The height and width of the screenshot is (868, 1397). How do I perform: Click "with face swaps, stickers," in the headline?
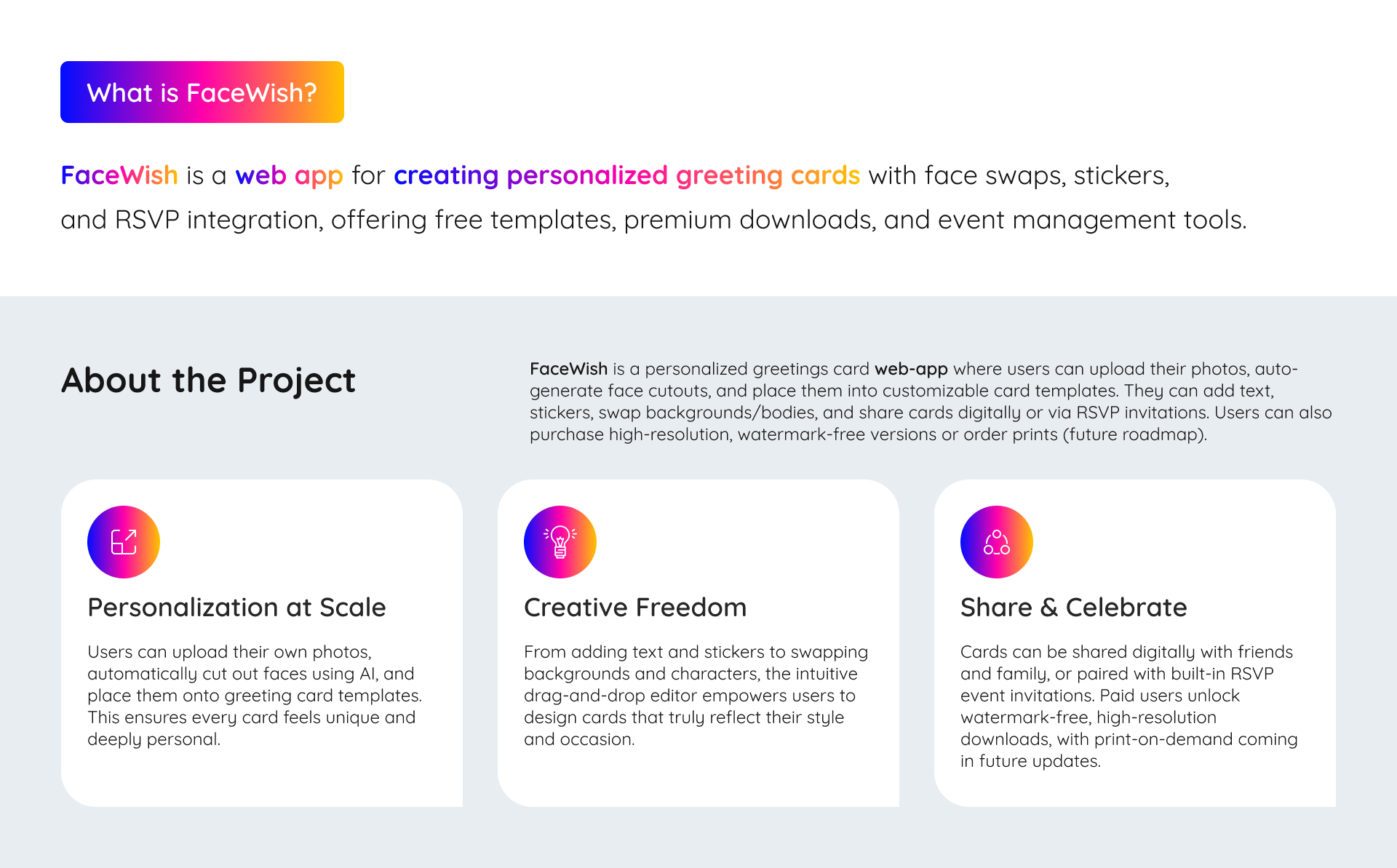(x=1019, y=175)
